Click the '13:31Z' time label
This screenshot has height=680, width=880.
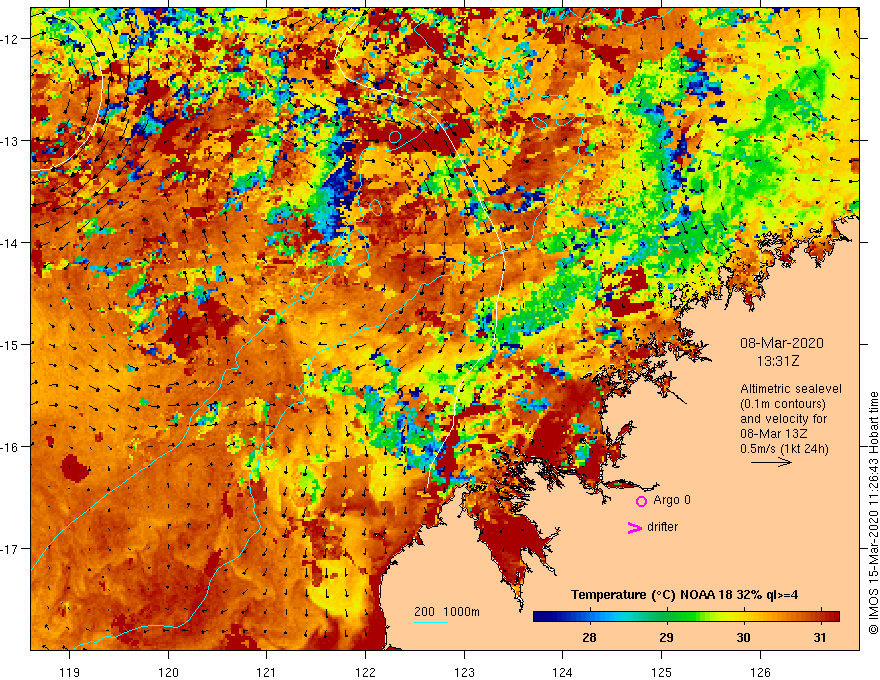click(777, 361)
